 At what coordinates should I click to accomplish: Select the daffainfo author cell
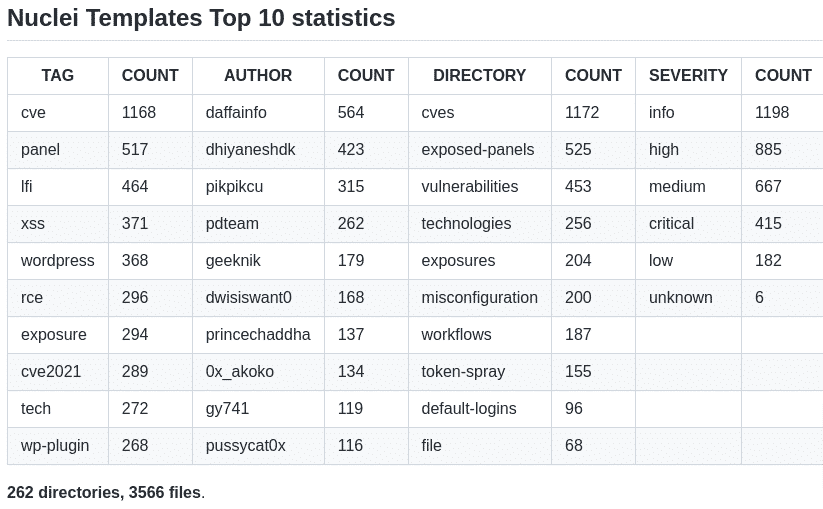[236, 112]
